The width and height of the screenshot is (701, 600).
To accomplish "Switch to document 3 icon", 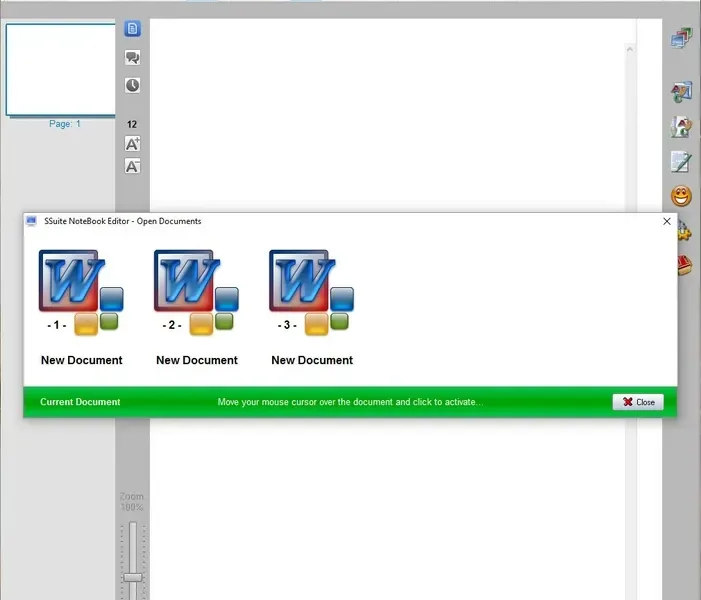I will [311, 292].
